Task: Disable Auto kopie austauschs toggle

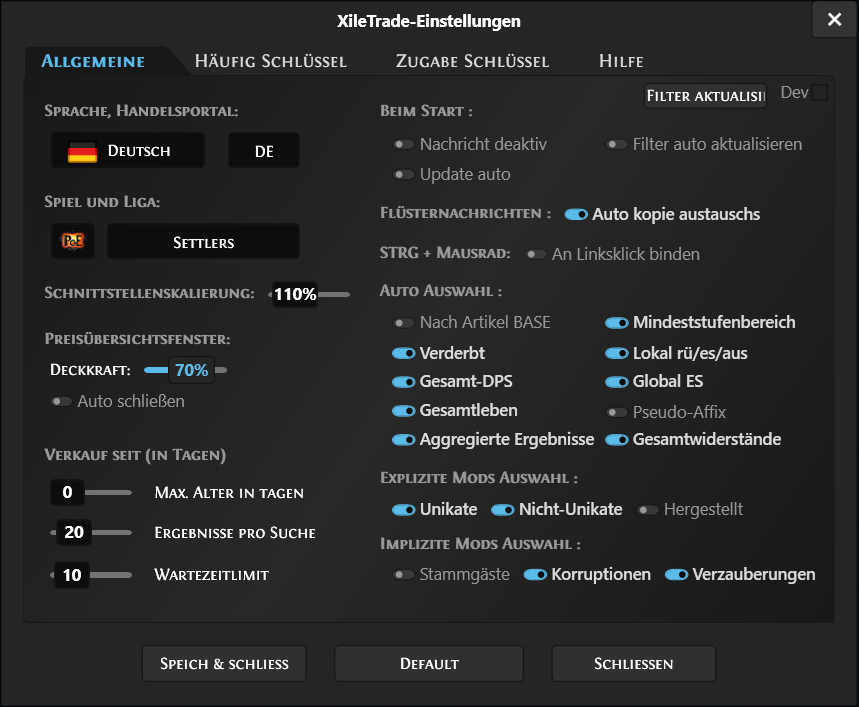Action: [576, 214]
